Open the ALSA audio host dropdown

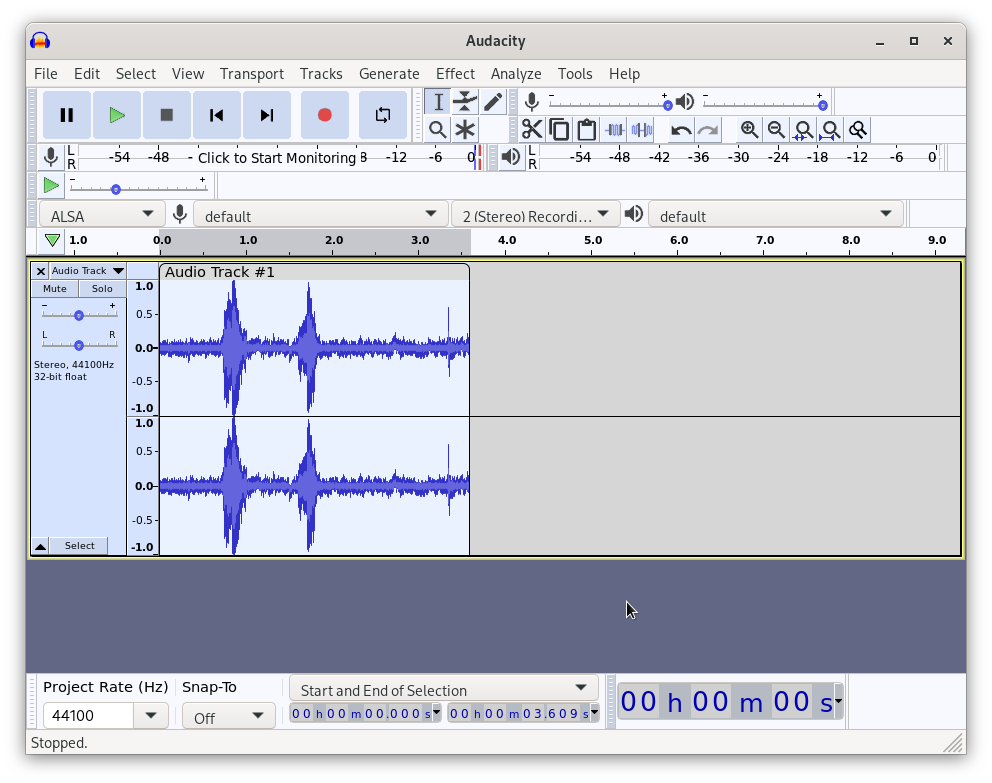point(100,213)
